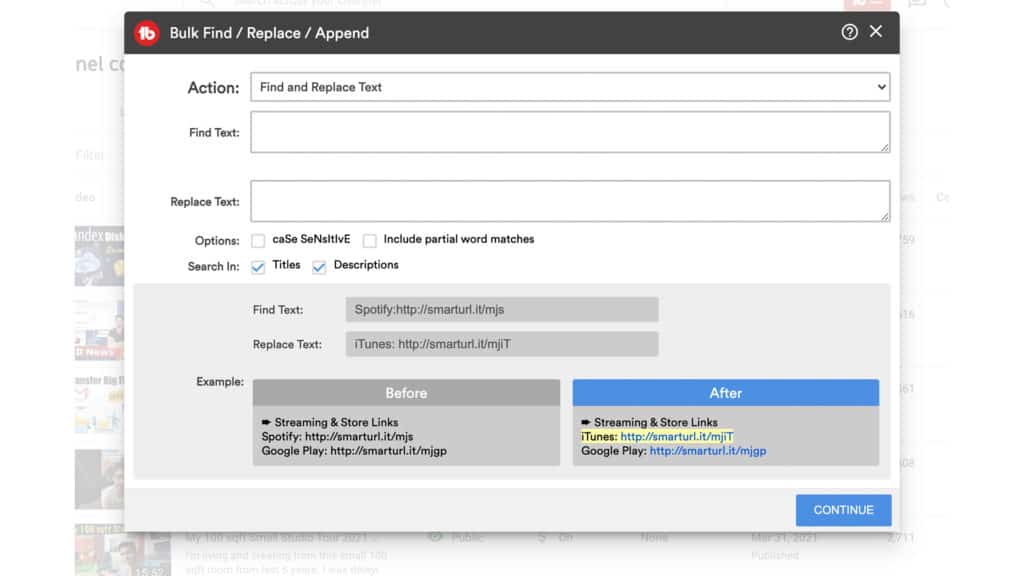Enable the caSe SeNsItIvE option
Viewport: 1024px width, 576px height.
(x=258, y=241)
